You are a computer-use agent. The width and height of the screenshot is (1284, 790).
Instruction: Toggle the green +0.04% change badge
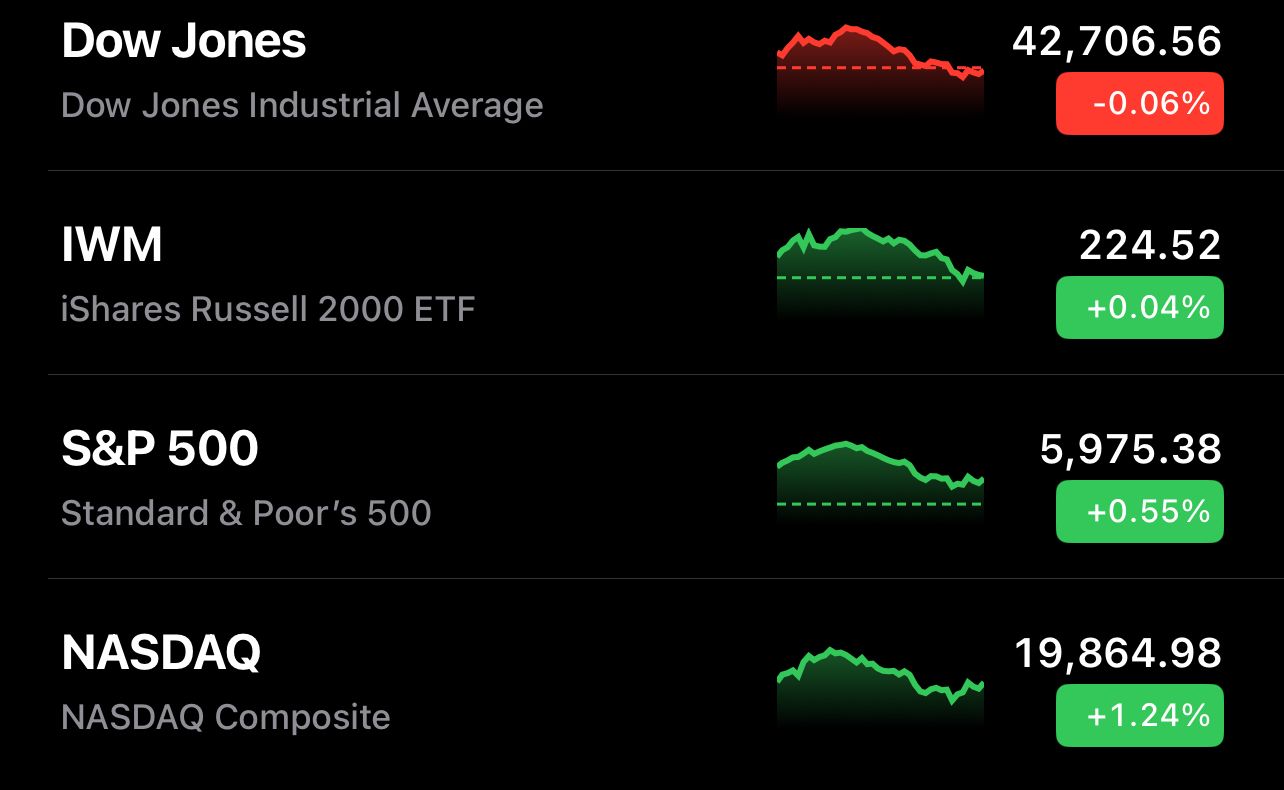tap(1140, 307)
